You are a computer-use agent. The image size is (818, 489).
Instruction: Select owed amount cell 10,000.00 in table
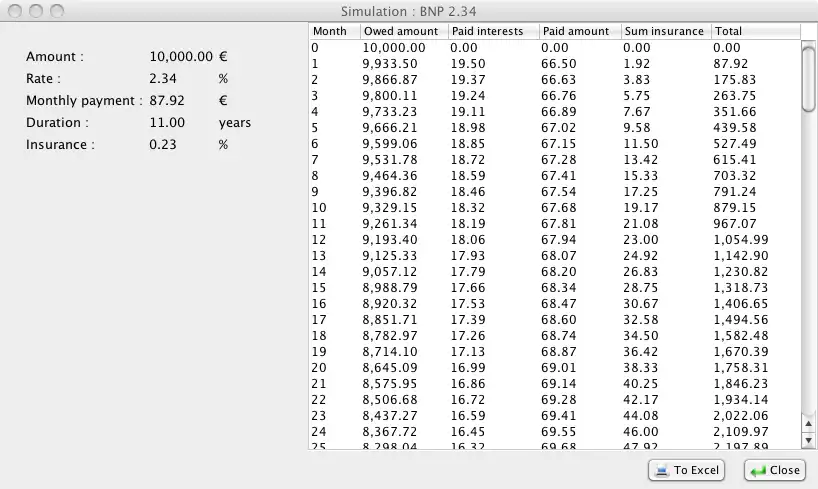[x=394, y=47]
